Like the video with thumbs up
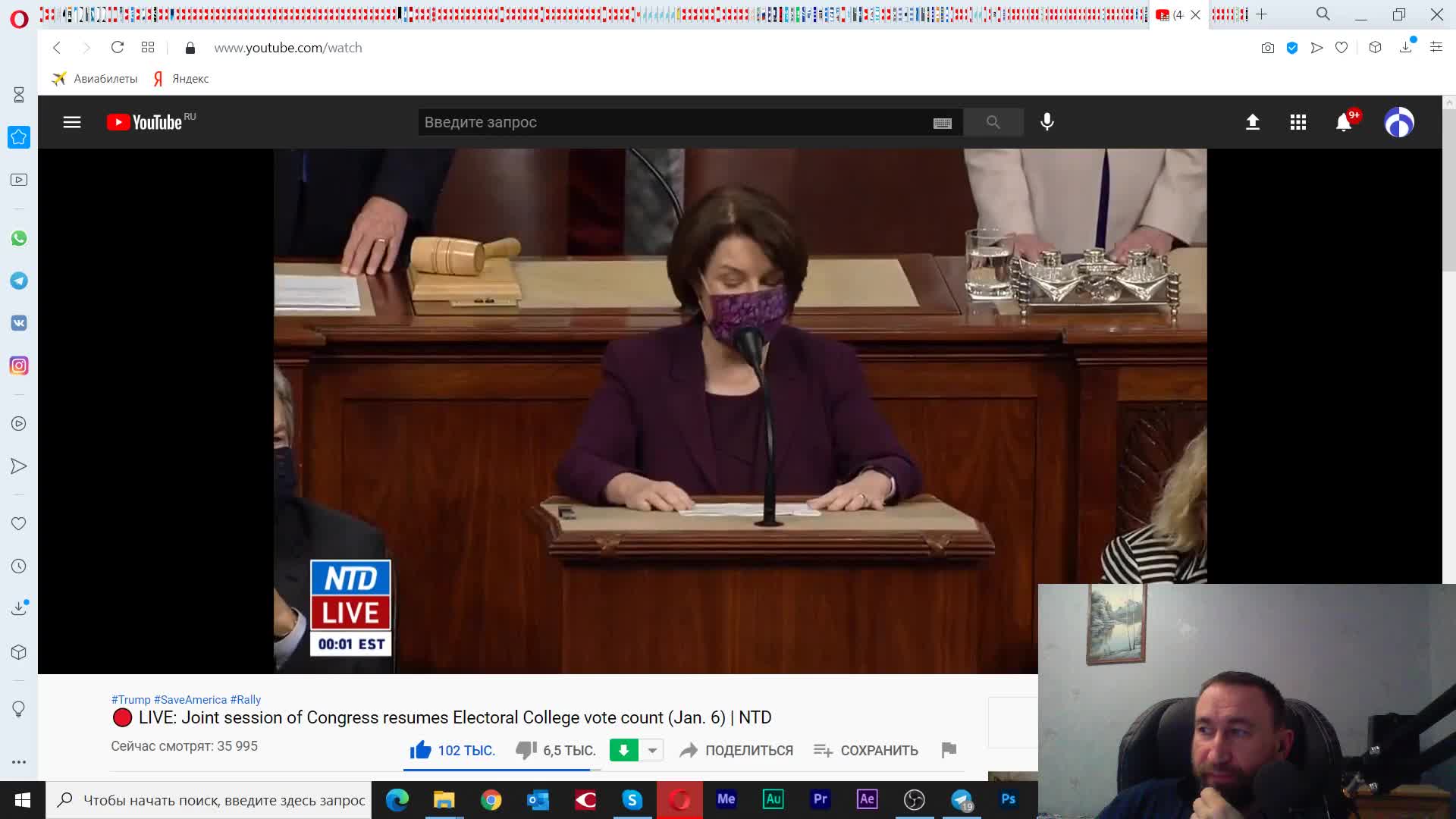The image size is (1456, 819). coord(421,750)
